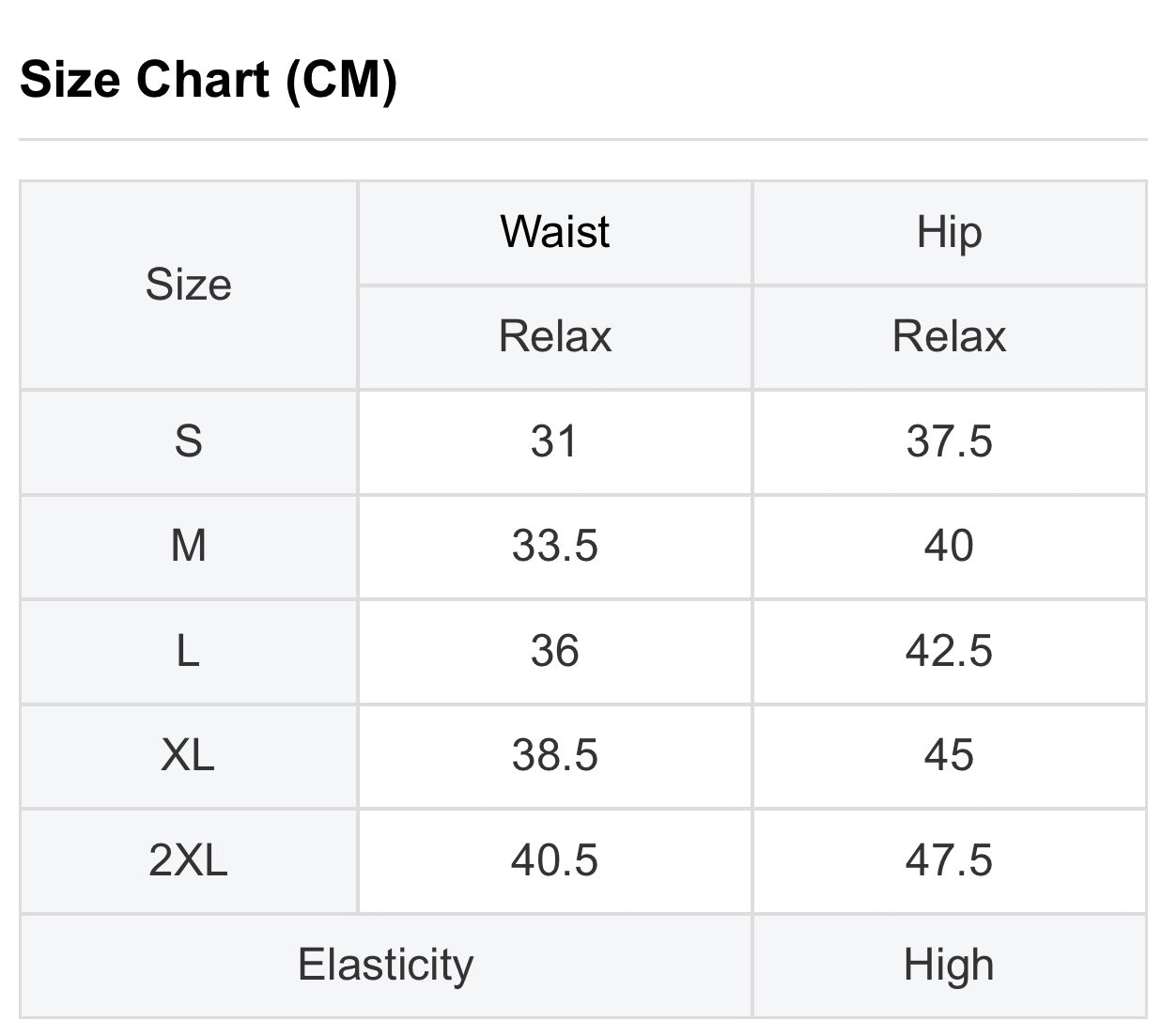
Task: Select waist value 33.5 for size M
Action: [554, 546]
